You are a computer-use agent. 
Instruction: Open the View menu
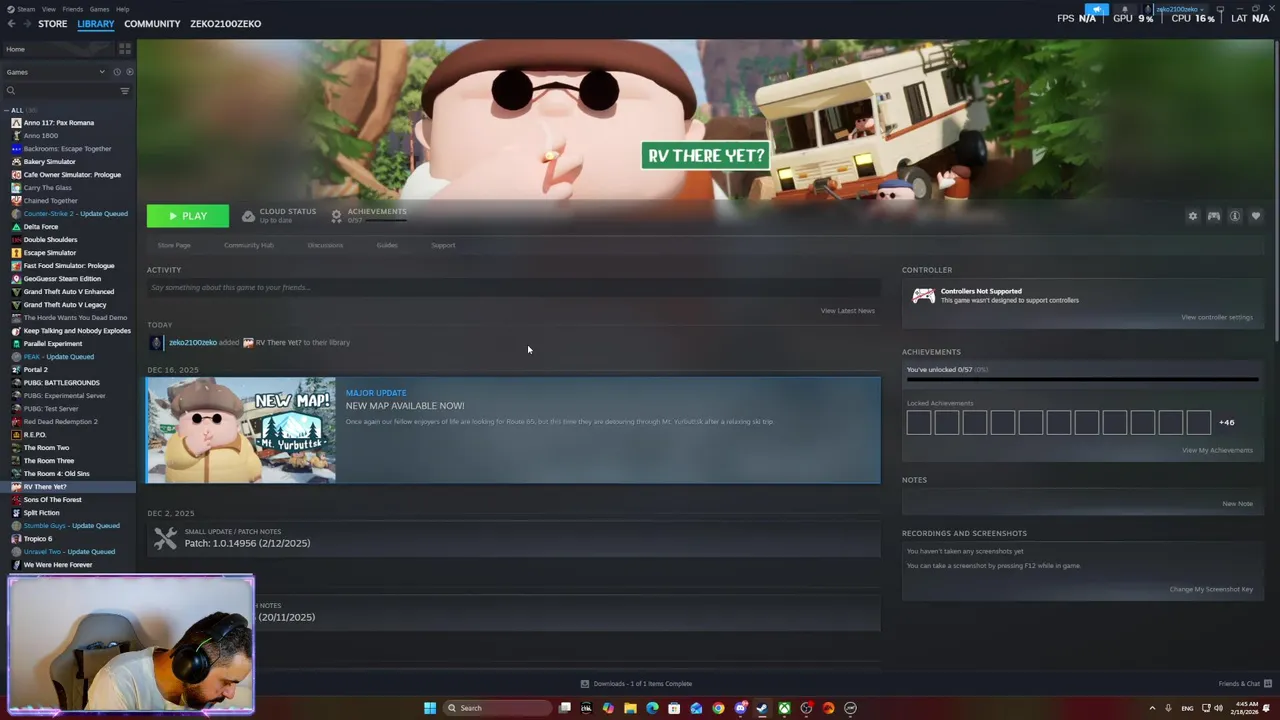click(x=49, y=9)
